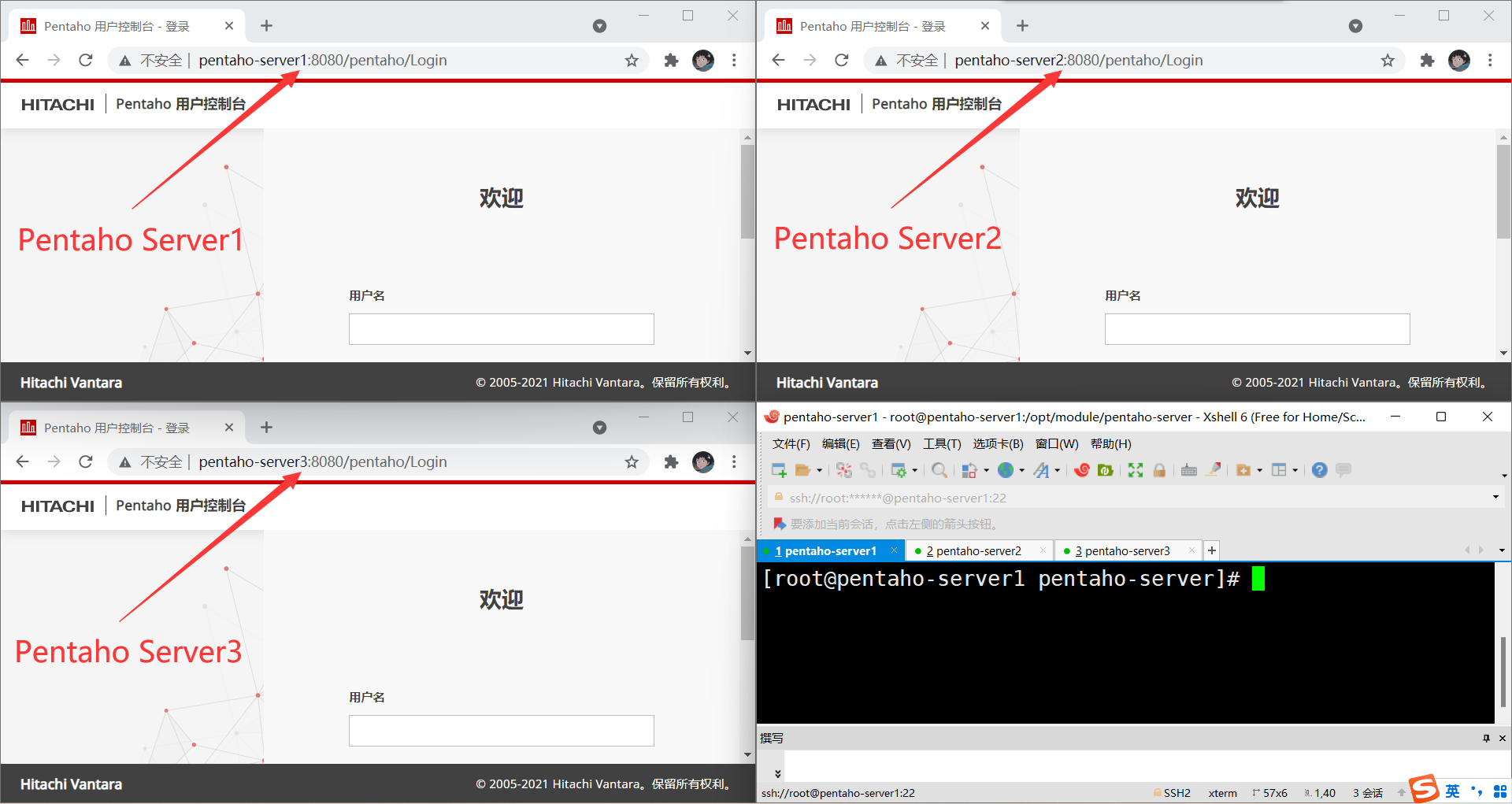1512x804 pixels.
Task: Click the highlighter pen icon in Xshell toolbar
Action: point(1214,470)
